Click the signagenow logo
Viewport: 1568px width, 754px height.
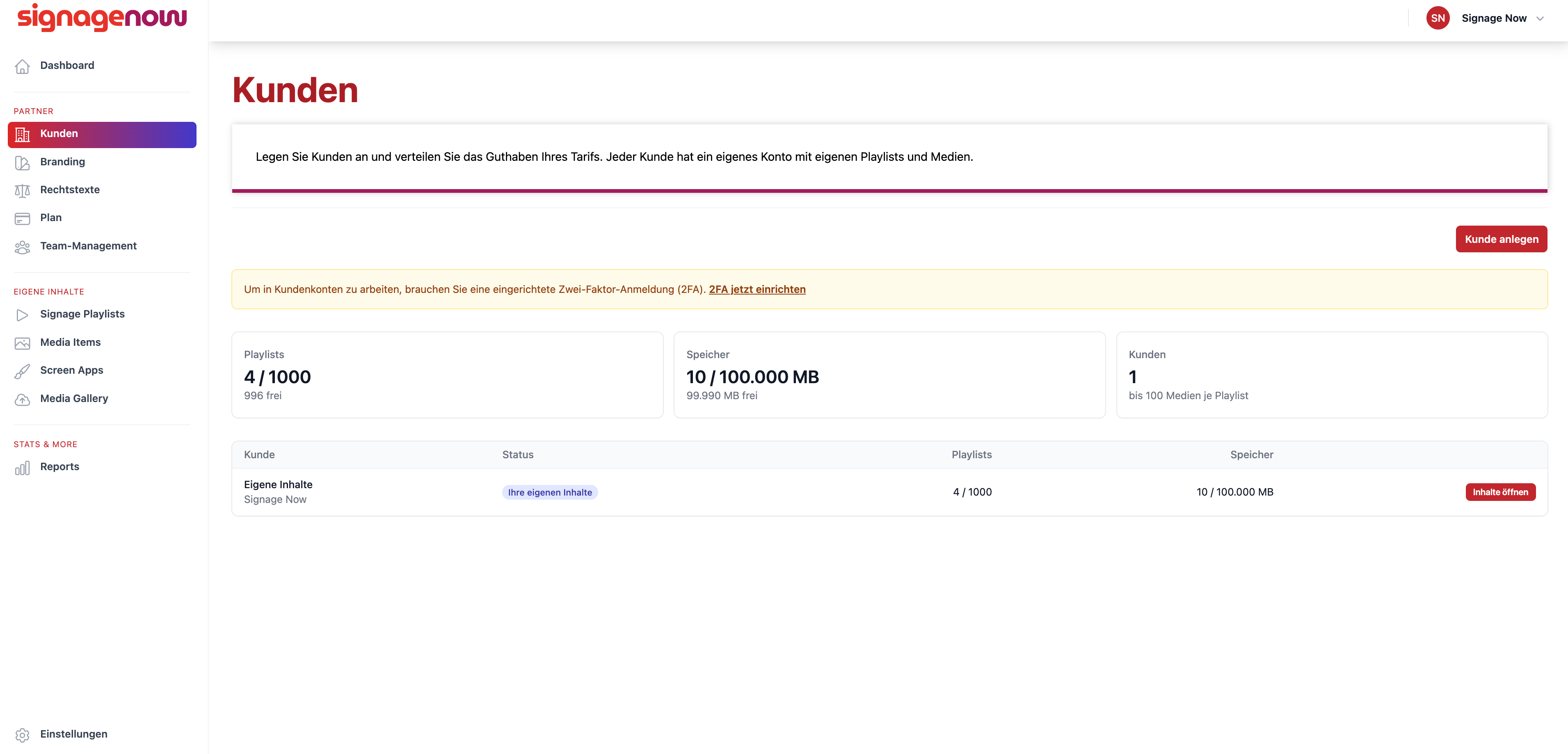[x=102, y=18]
